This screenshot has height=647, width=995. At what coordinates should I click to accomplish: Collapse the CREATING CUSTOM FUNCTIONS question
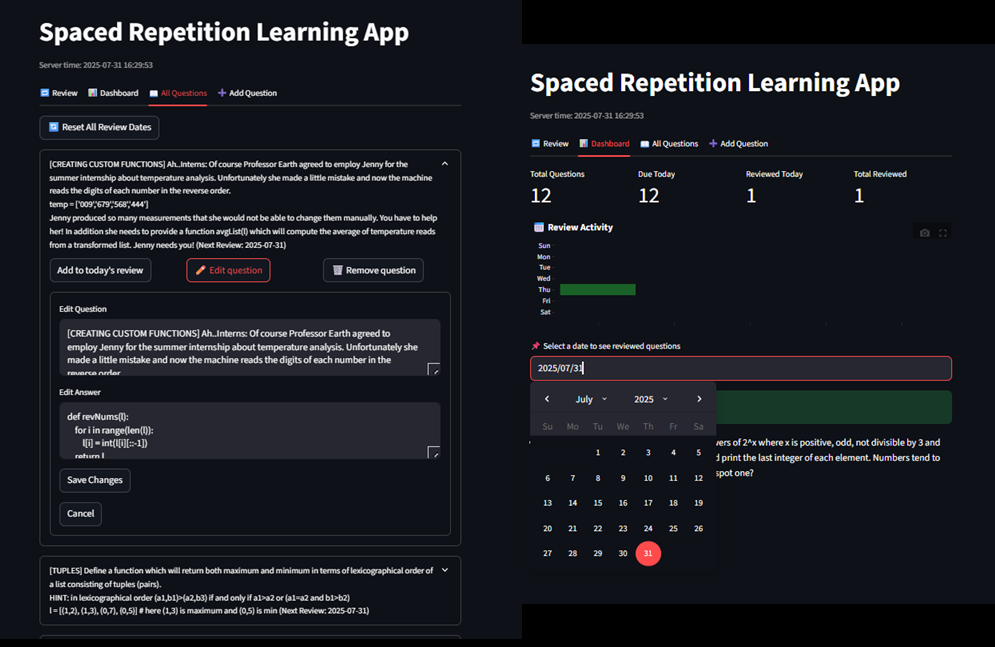[445, 164]
